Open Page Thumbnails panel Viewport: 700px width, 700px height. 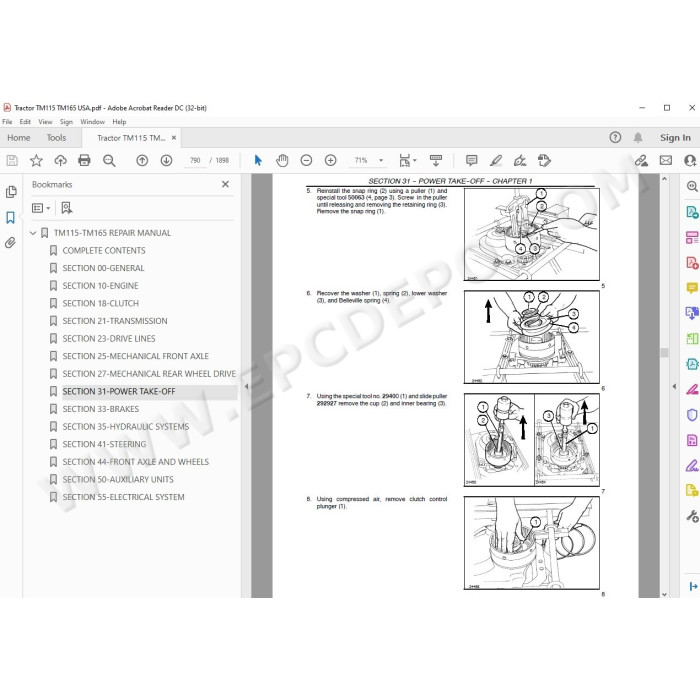11,192
